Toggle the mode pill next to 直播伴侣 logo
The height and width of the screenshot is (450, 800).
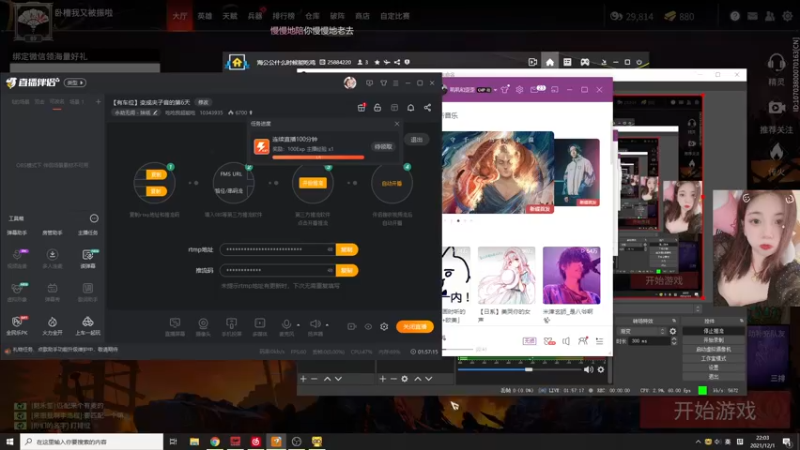75,83
